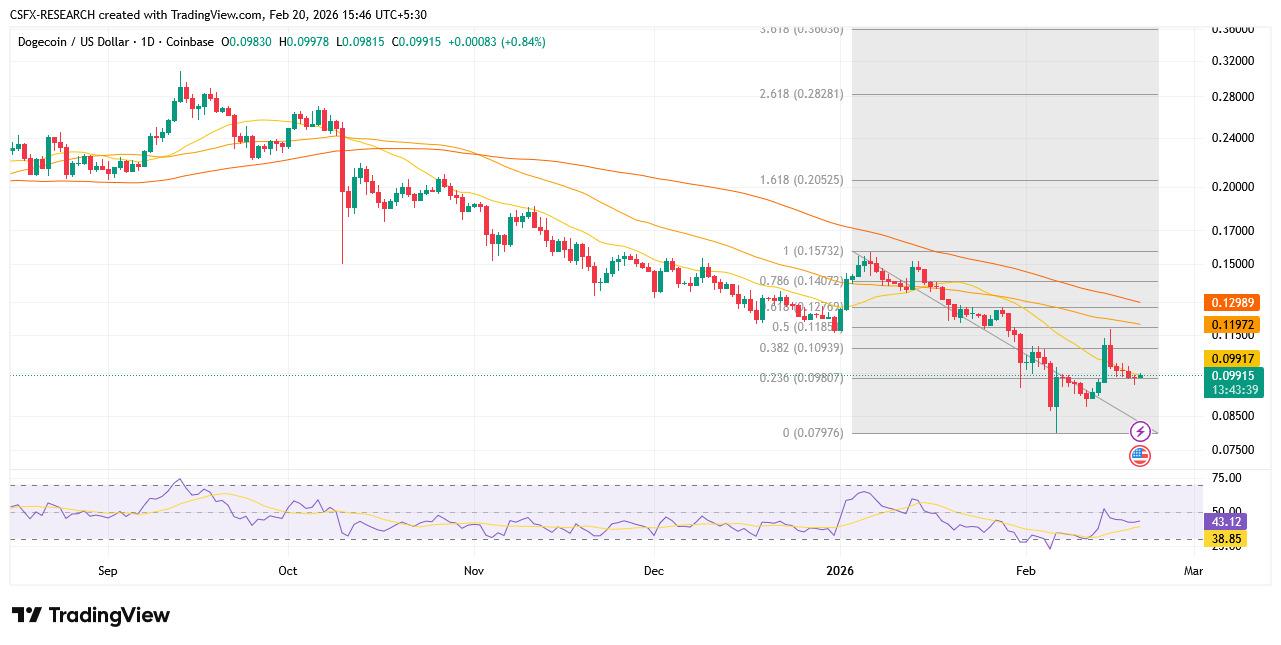Click the 2026 label on the time axis
1281x645 pixels.
[x=839, y=571]
